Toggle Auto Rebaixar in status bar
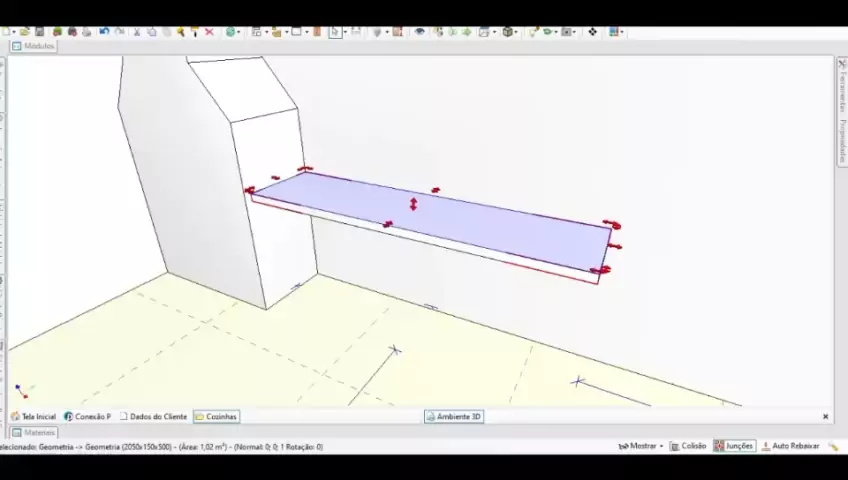 click(x=790, y=446)
